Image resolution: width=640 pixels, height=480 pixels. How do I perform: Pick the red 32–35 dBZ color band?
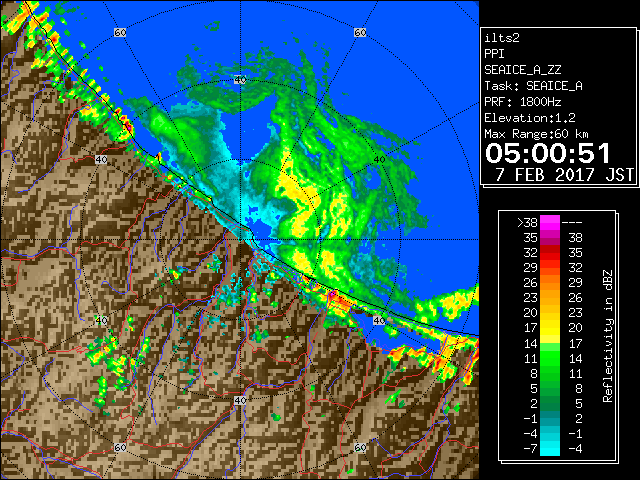tap(550, 253)
